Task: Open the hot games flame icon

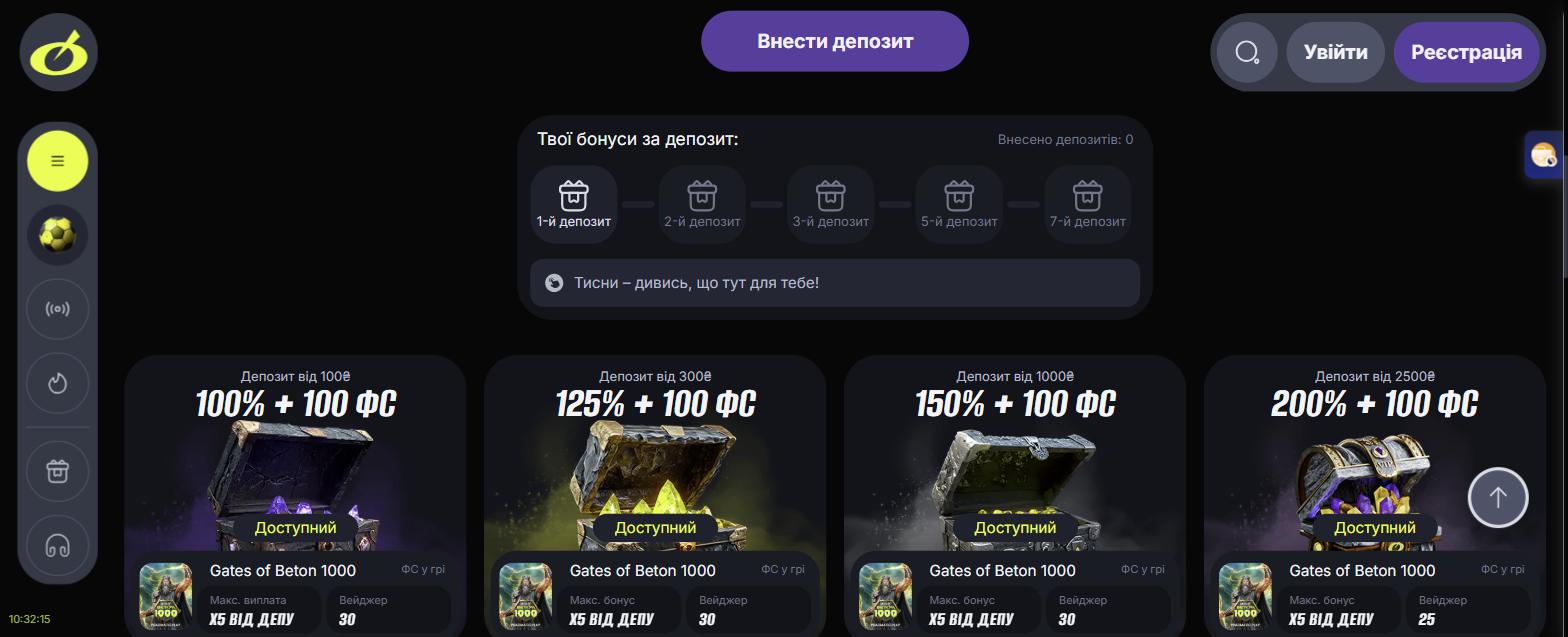Action: [58, 383]
